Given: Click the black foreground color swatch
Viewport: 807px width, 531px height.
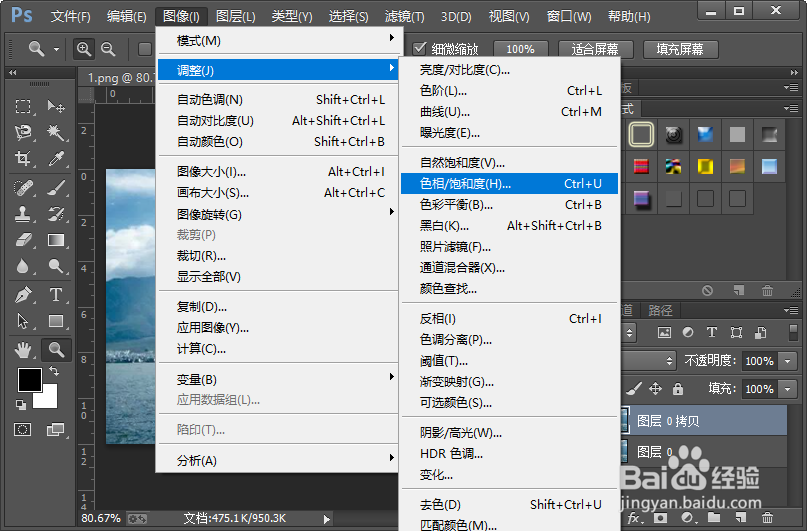Looking at the screenshot, I should pyautogui.click(x=29, y=379).
